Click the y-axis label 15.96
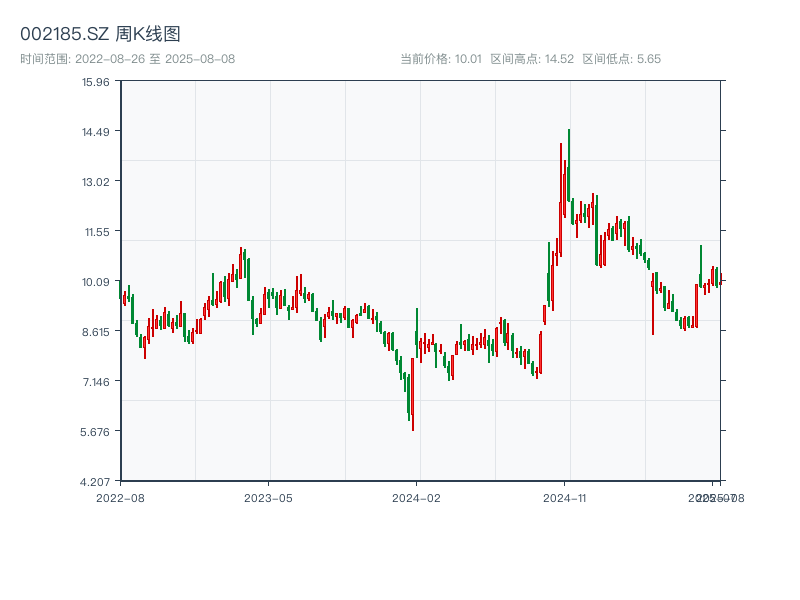This screenshot has height=600, width=800. (x=95, y=82)
